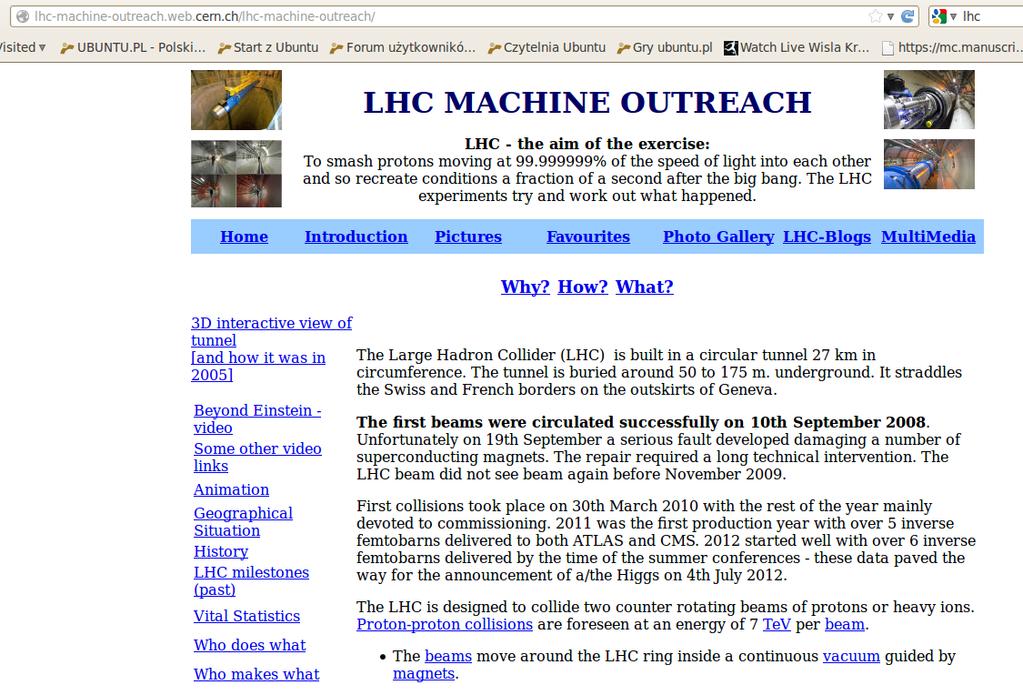The image size is (1023, 695).
Task: Open '3D interactive view of tunnel' link
Action: (271, 332)
